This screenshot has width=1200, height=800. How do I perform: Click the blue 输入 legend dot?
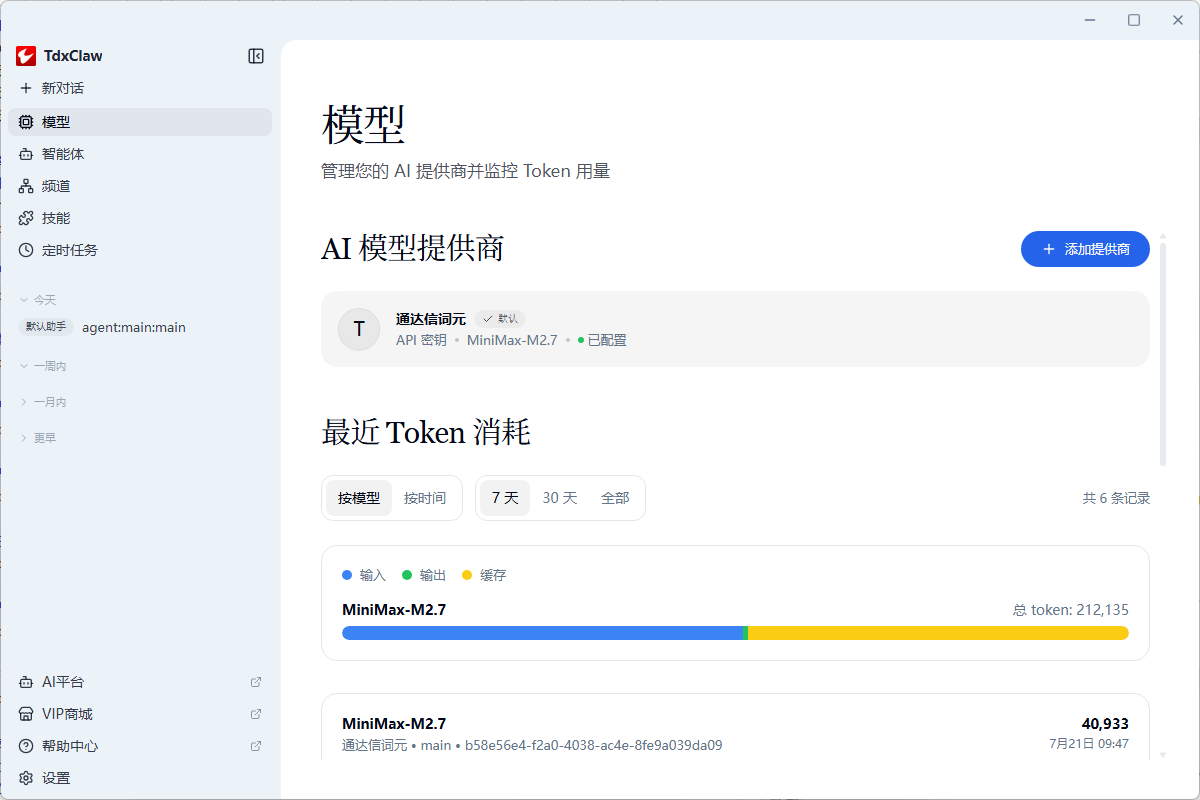pyautogui.click(x=347, y=575)
